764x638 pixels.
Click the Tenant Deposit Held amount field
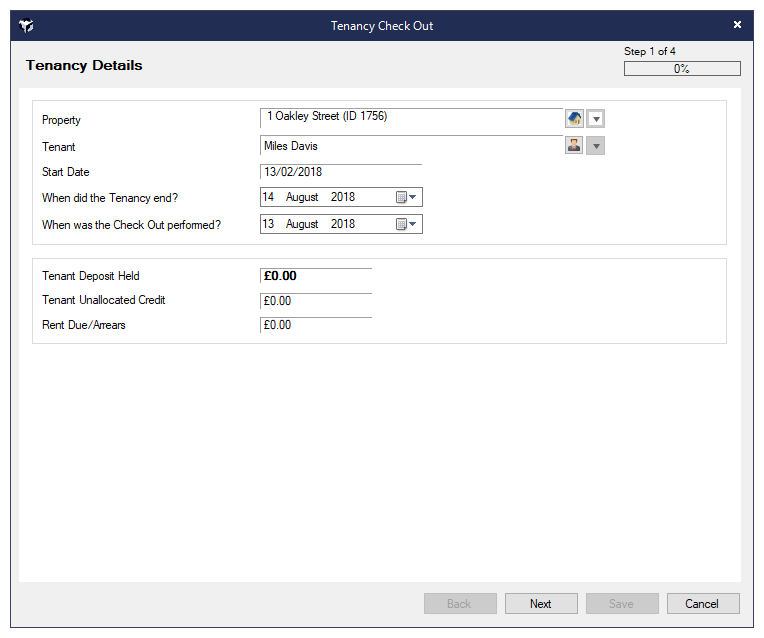pyautogui.click(x=315, y=276)
